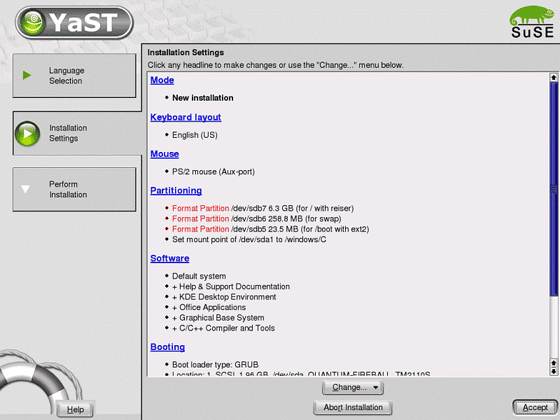Click the green play icon beside Installation Settings
560x420 pixels.
(28, 134)
